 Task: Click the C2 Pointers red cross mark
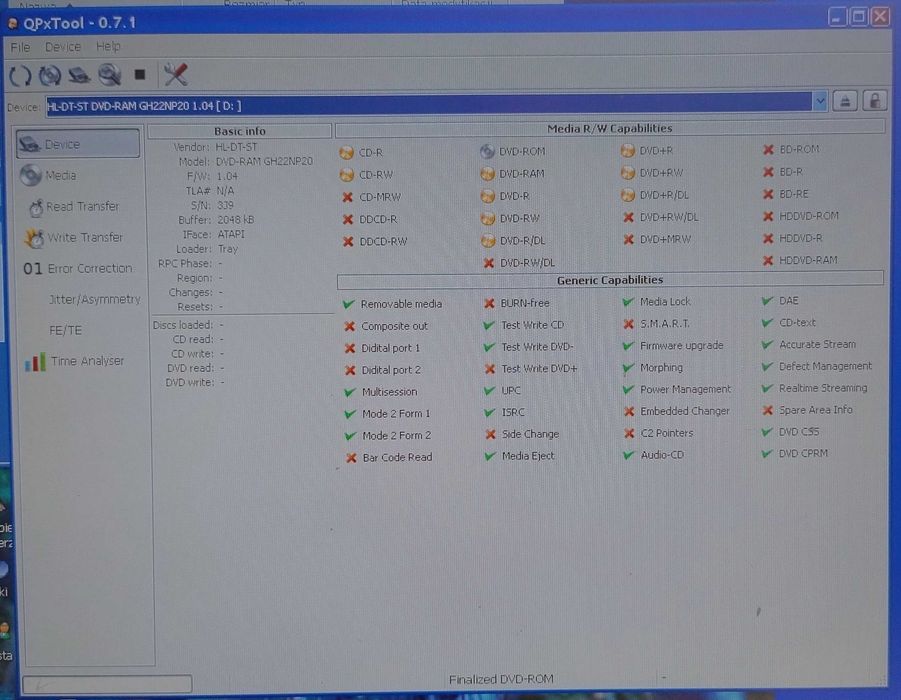pos(629,433)
